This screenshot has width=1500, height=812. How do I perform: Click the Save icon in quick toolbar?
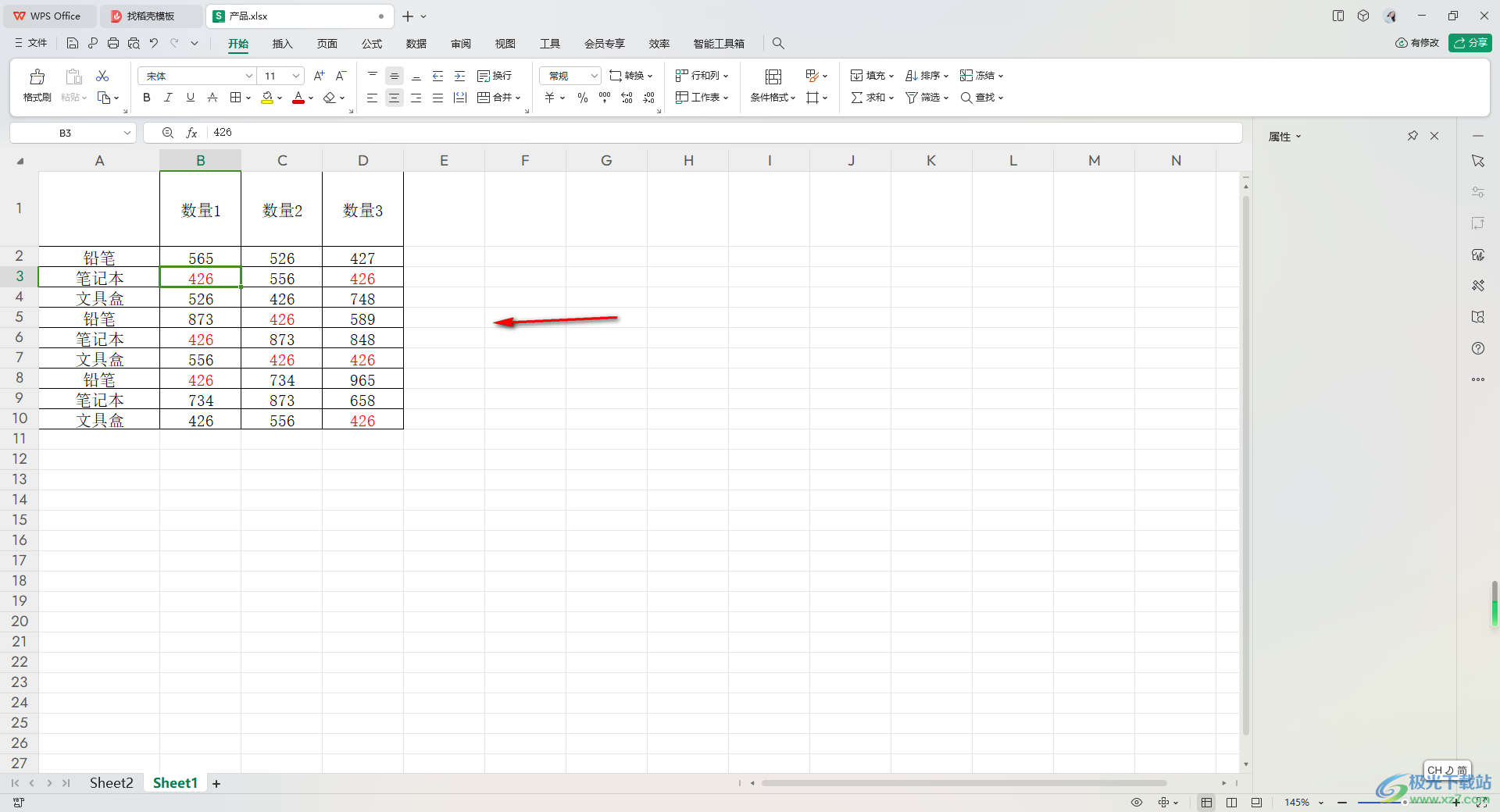pos(73,44)
